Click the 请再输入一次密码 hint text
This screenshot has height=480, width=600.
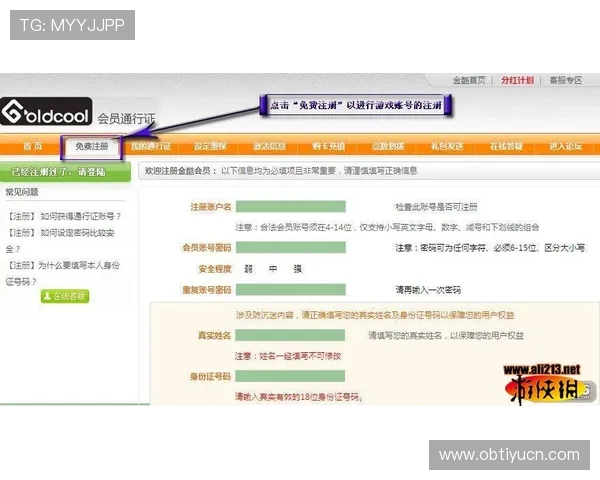tap(428, 290)
